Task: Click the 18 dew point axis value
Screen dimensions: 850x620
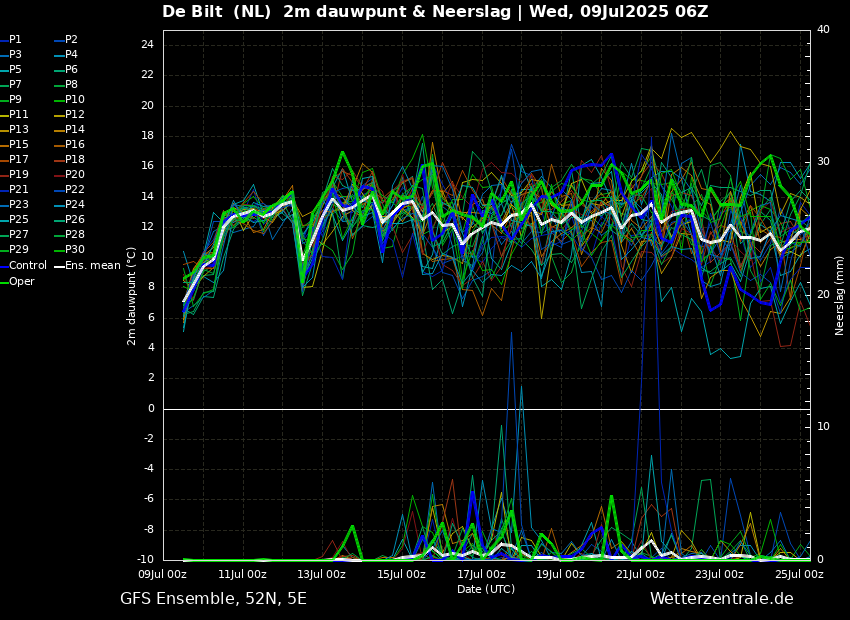Action: click(x=147, y=135)
